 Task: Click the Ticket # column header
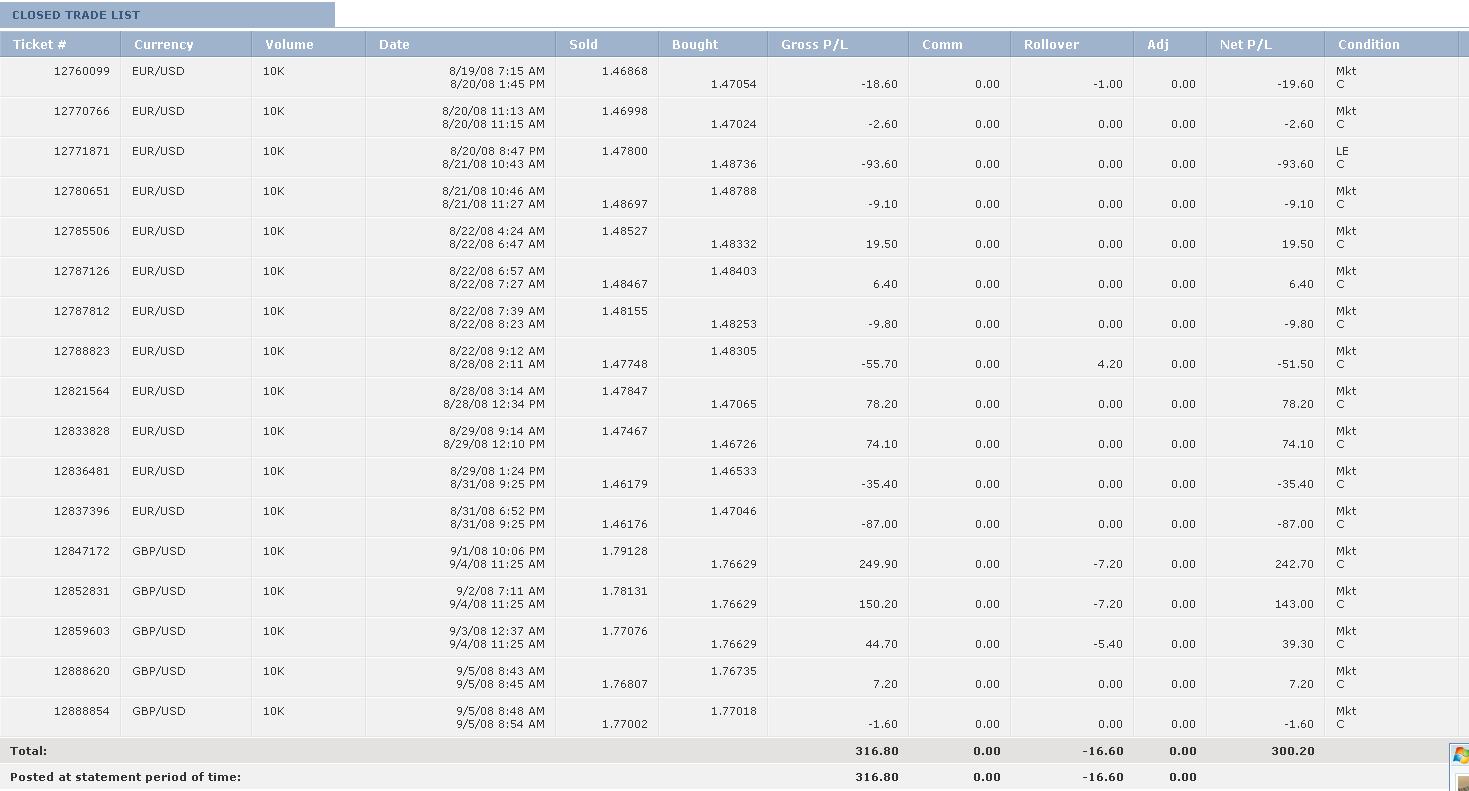pyautogui.click(x=60, y=44)
